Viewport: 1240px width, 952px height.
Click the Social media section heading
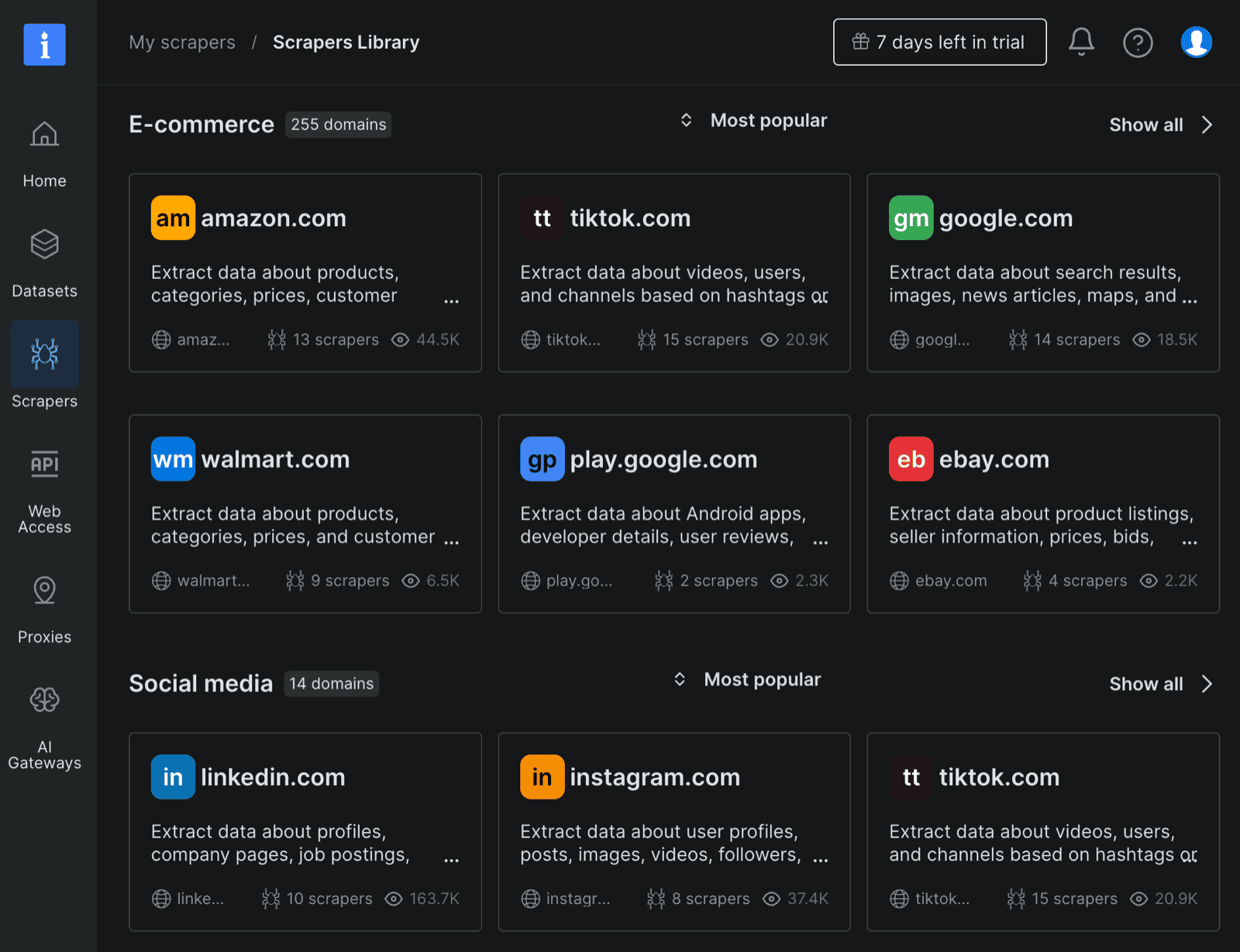(x=201, y=684)
